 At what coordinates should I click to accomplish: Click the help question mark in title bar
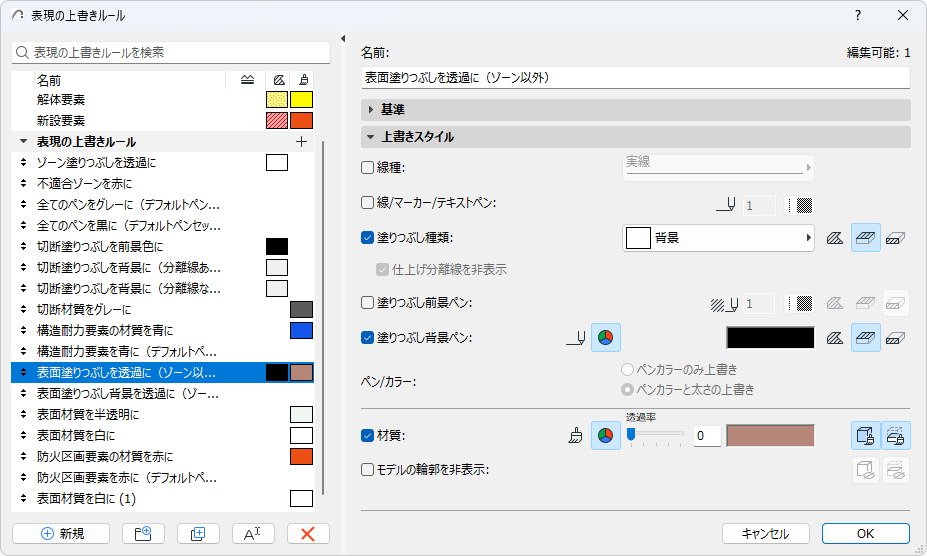[x=858, y=15]
